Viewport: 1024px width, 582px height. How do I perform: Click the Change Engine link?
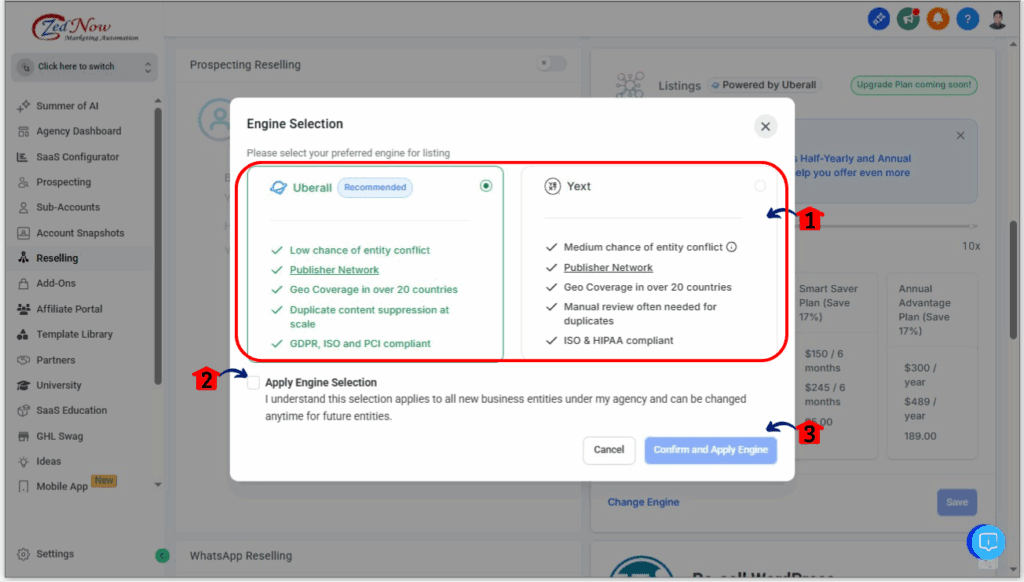coord(643,502)
